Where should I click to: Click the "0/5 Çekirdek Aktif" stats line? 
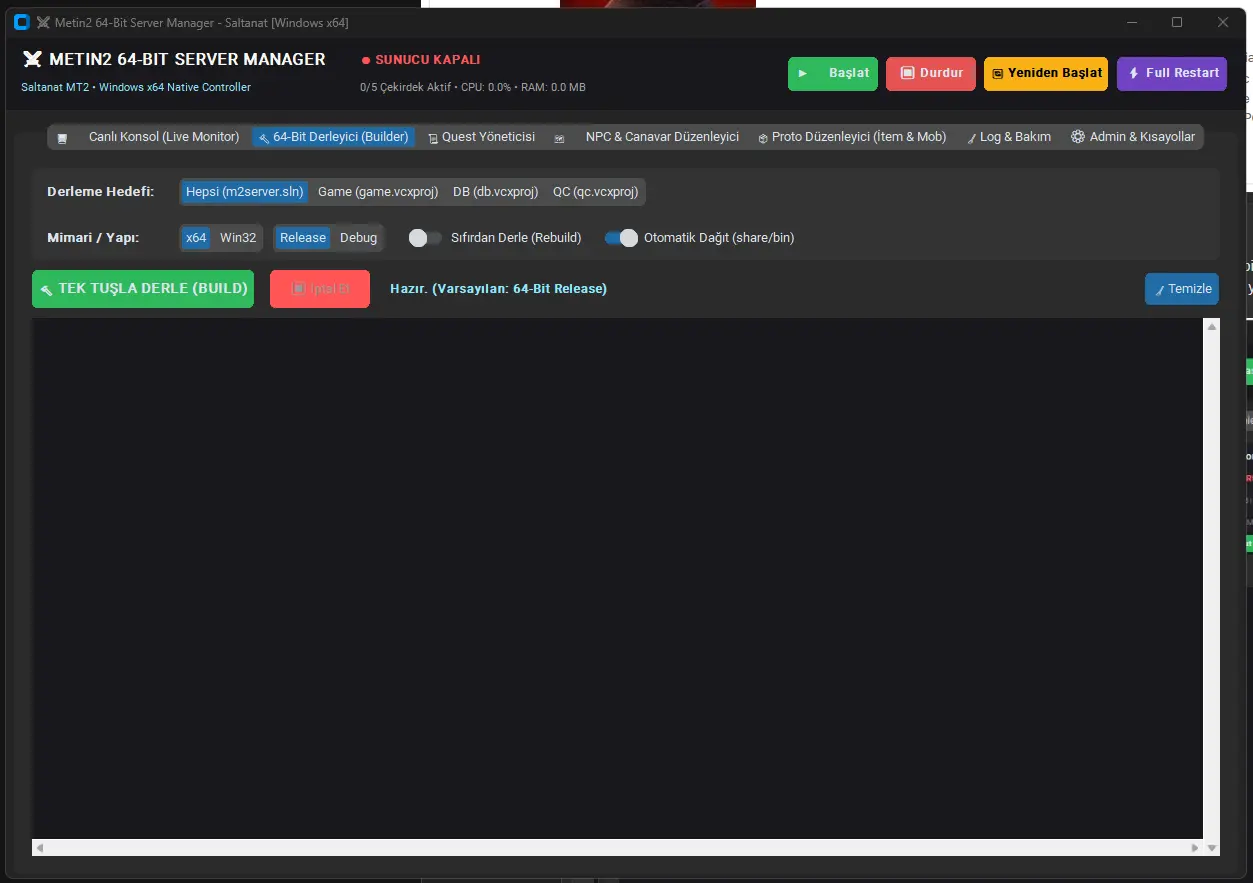(x=473, y=87)
